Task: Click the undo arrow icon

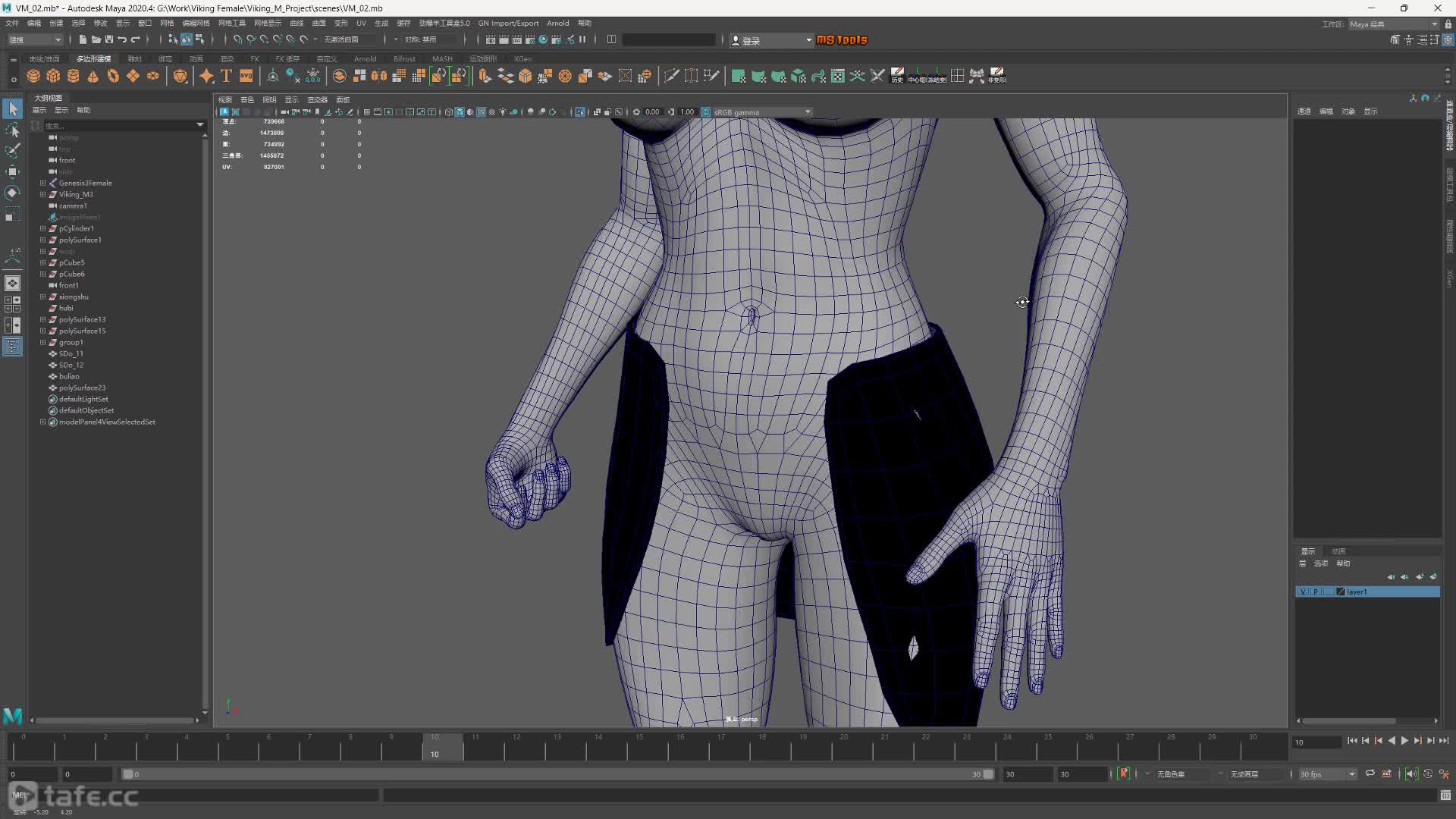Action: click(x=122, y=39)
